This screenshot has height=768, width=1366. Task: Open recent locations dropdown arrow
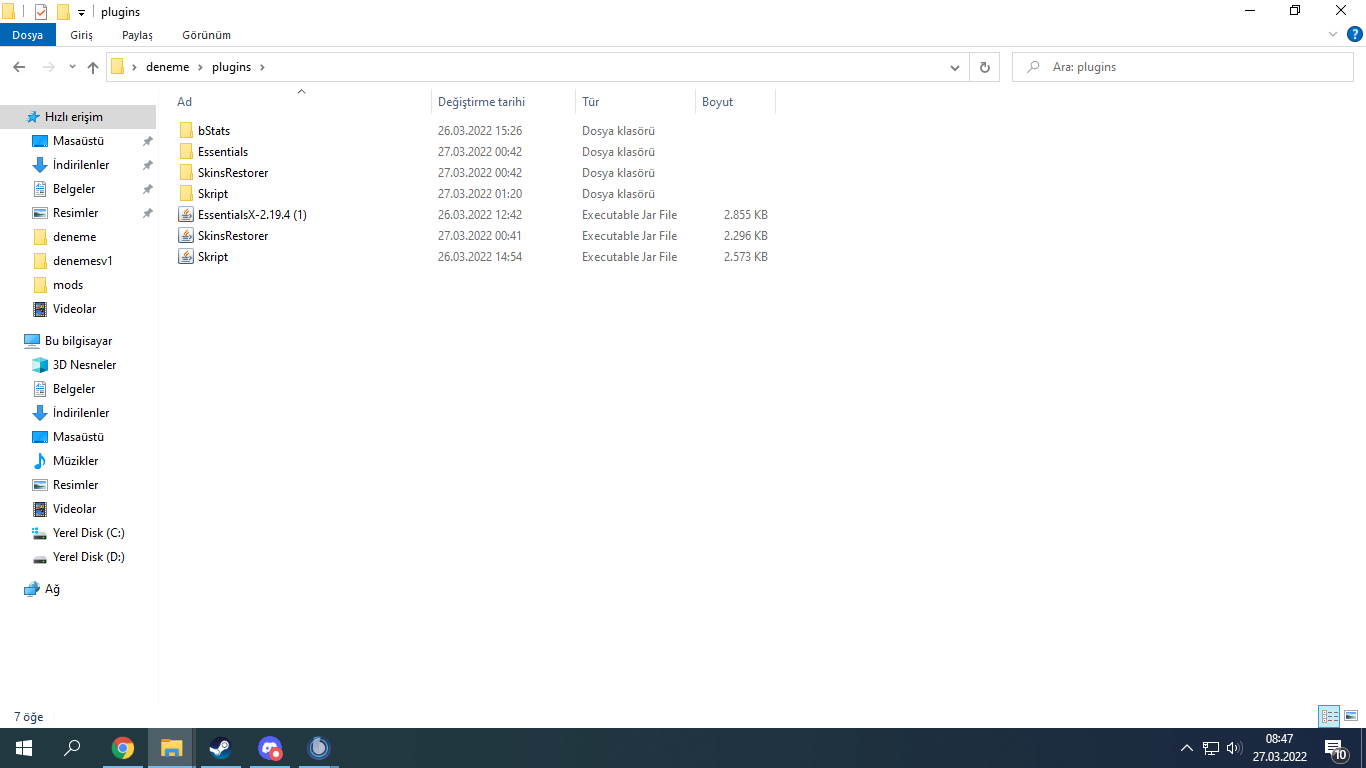click(x=72, y=67)
